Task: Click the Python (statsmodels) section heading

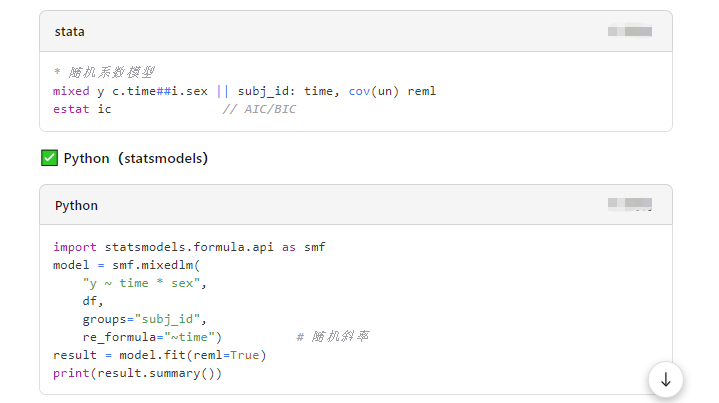Action: [135, 158]
